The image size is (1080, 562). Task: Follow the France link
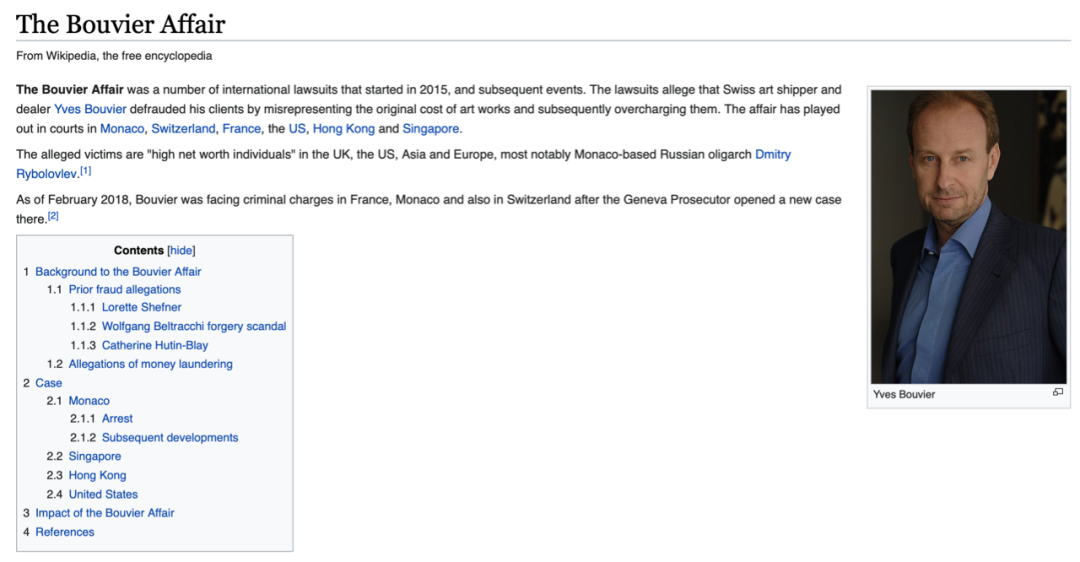[241, 129]
